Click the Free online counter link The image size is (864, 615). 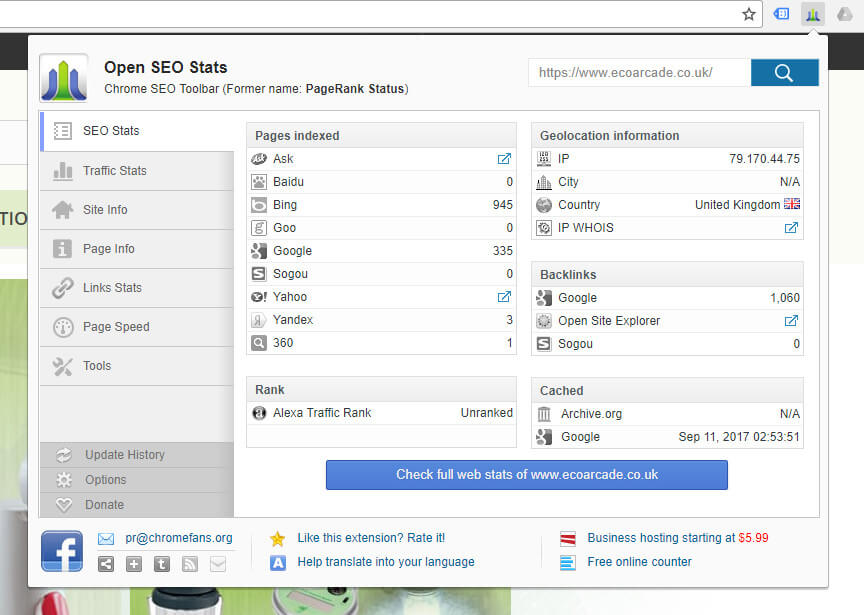(639, 562)
